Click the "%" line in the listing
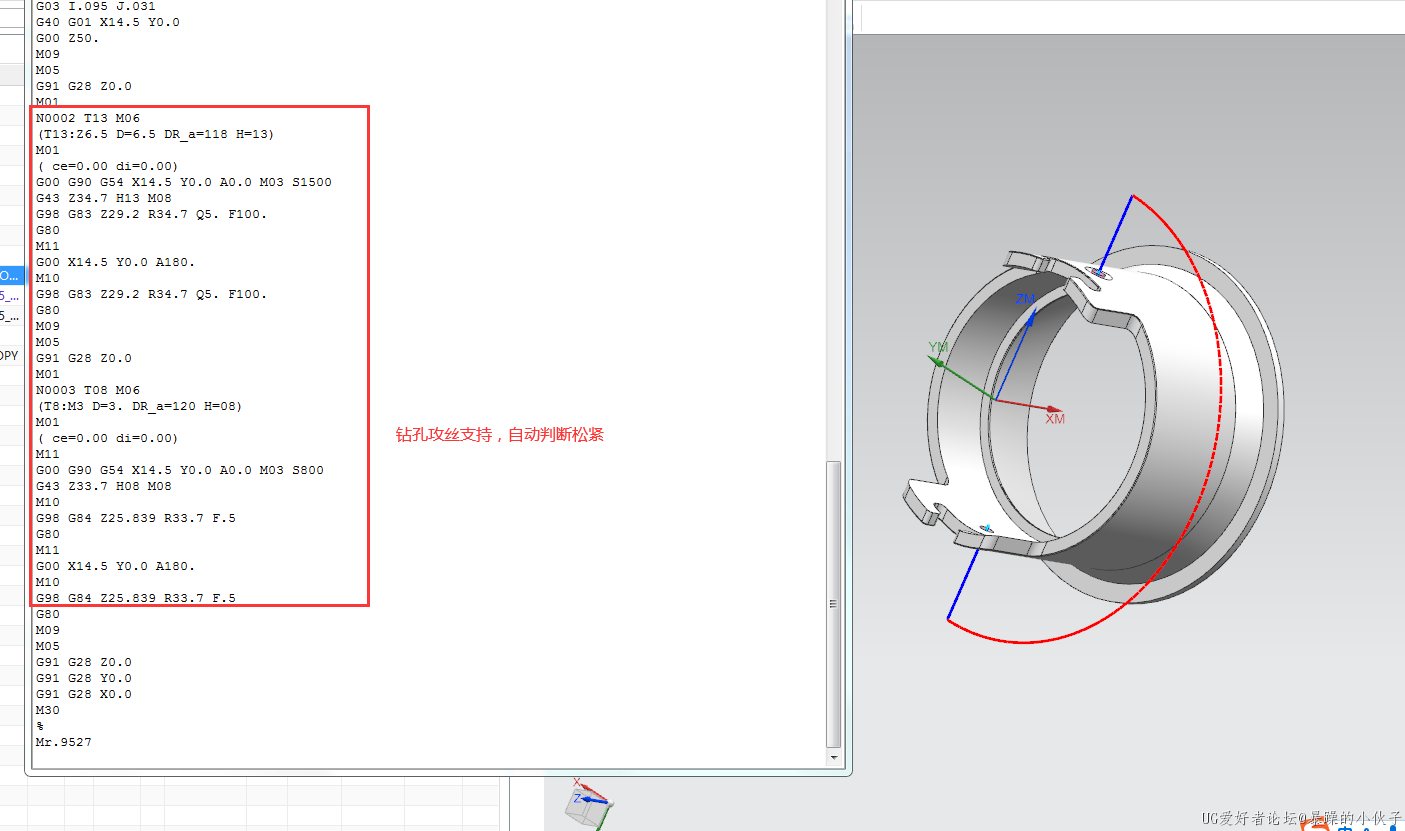 40,726
